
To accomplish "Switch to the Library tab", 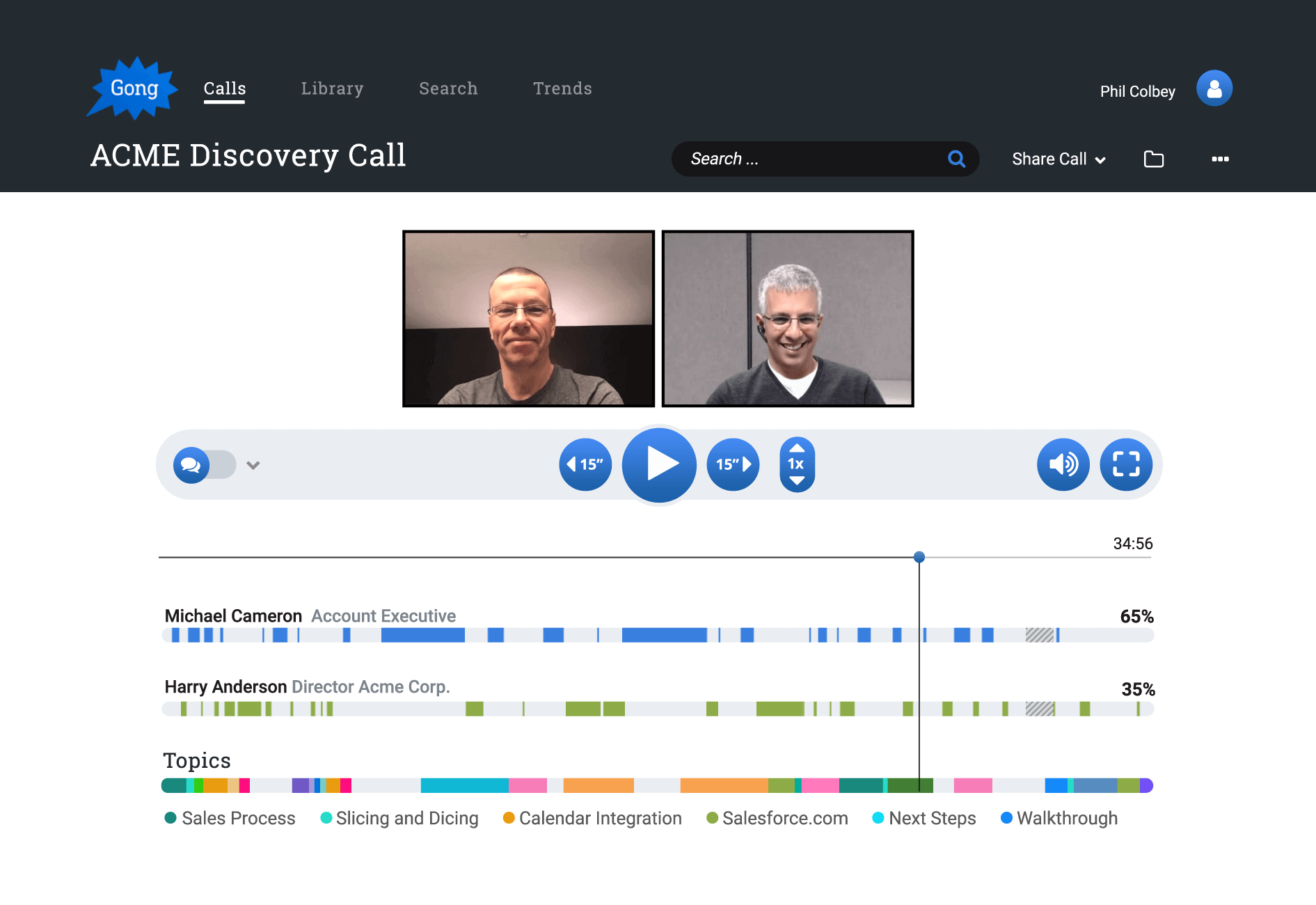I will pos(332,88).
